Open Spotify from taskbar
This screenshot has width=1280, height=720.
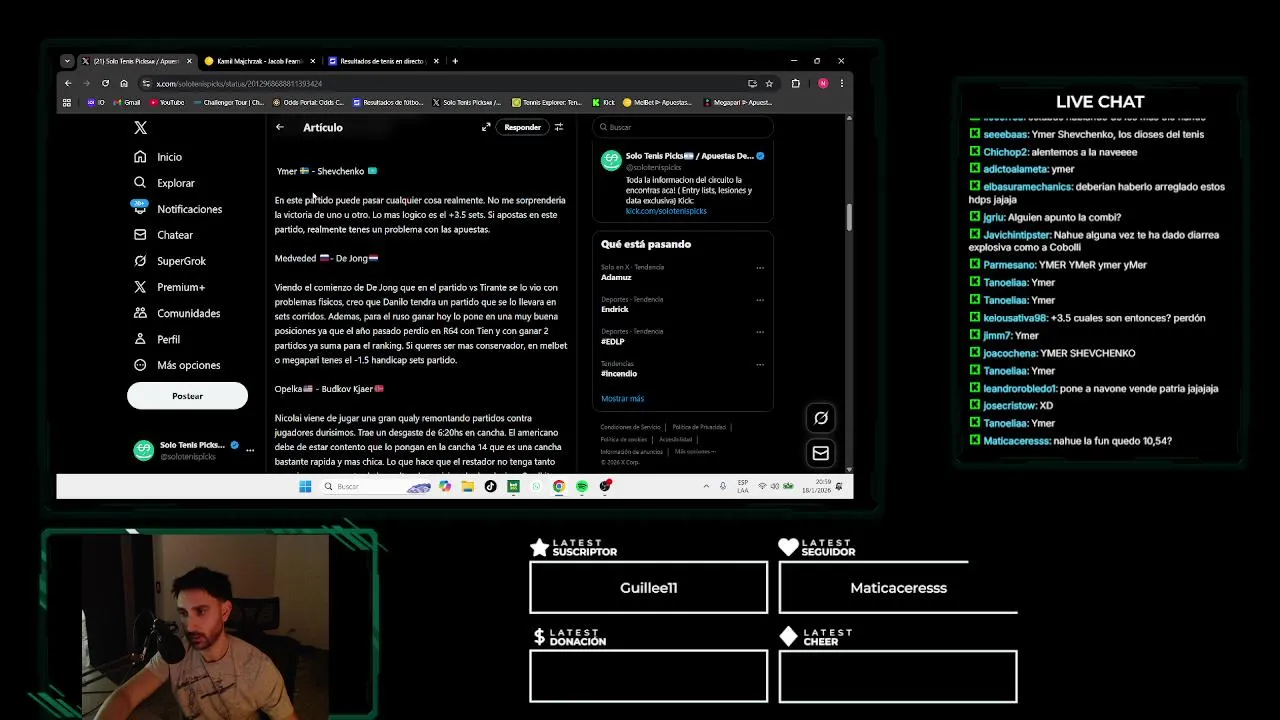[582, 487]
